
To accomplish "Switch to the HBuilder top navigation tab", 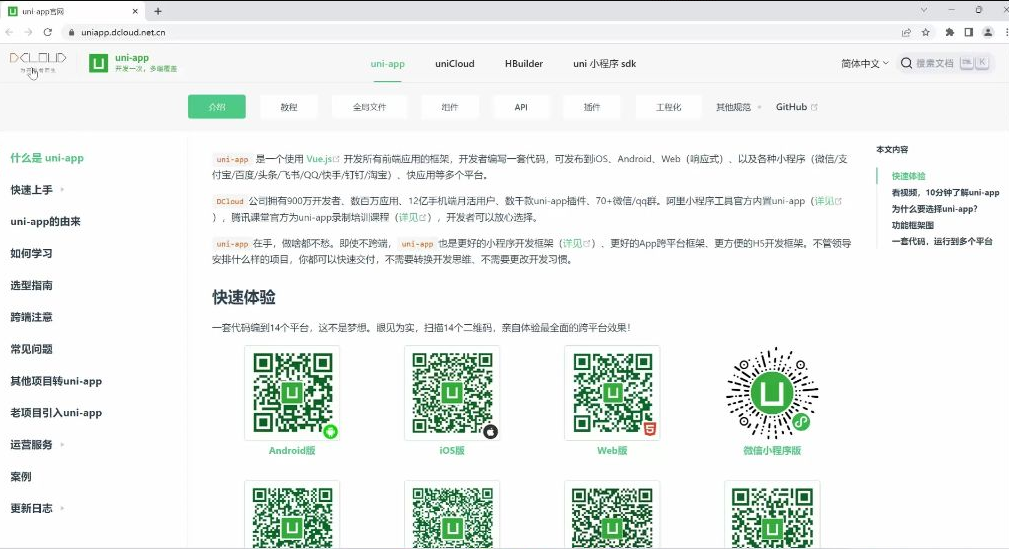I will (524, 64).
